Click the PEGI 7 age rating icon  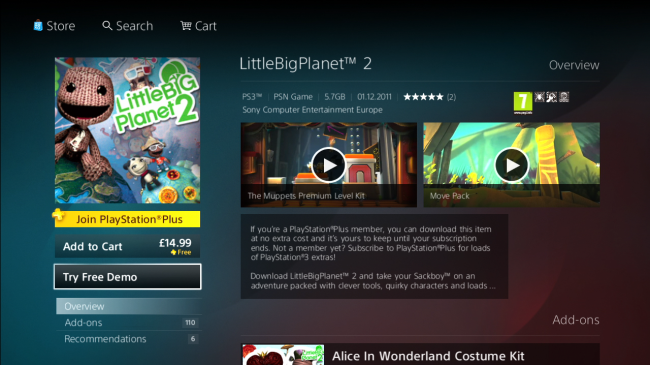(x=523, y=102)
